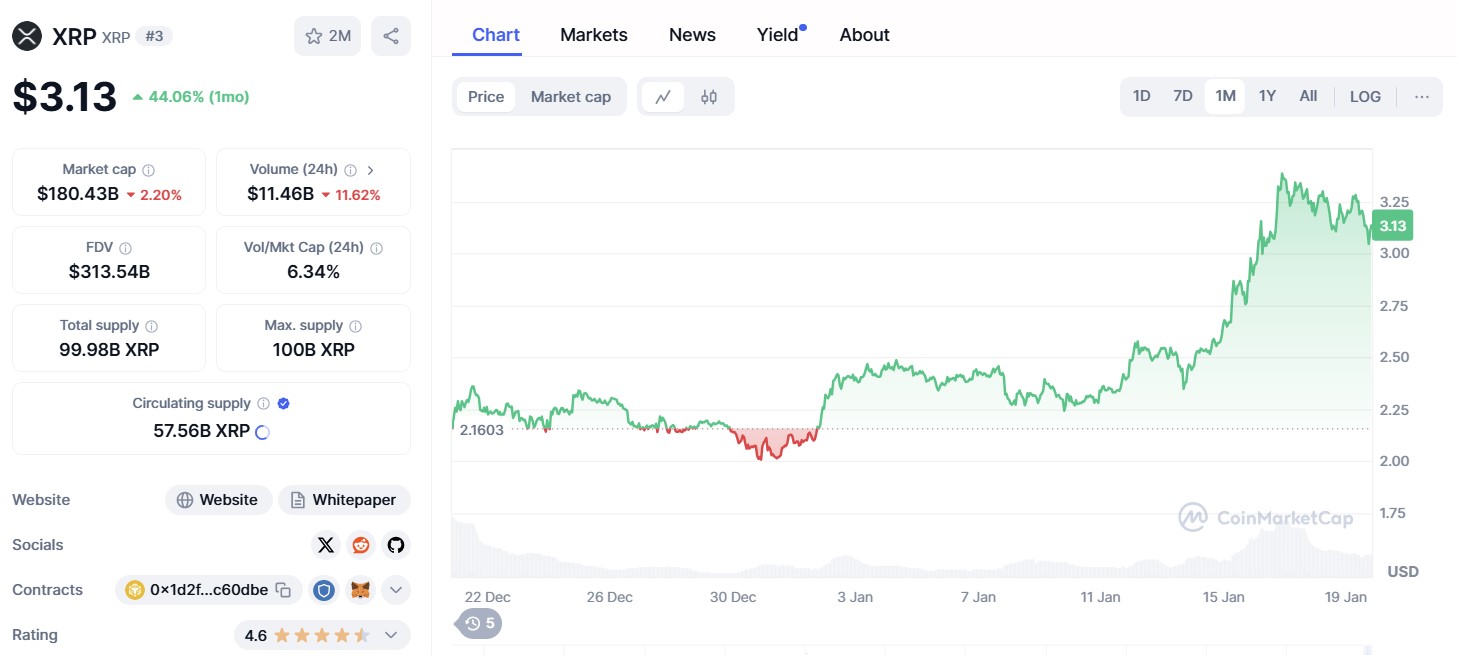
Task: Open the Chart tab
Action: [496, 35]
